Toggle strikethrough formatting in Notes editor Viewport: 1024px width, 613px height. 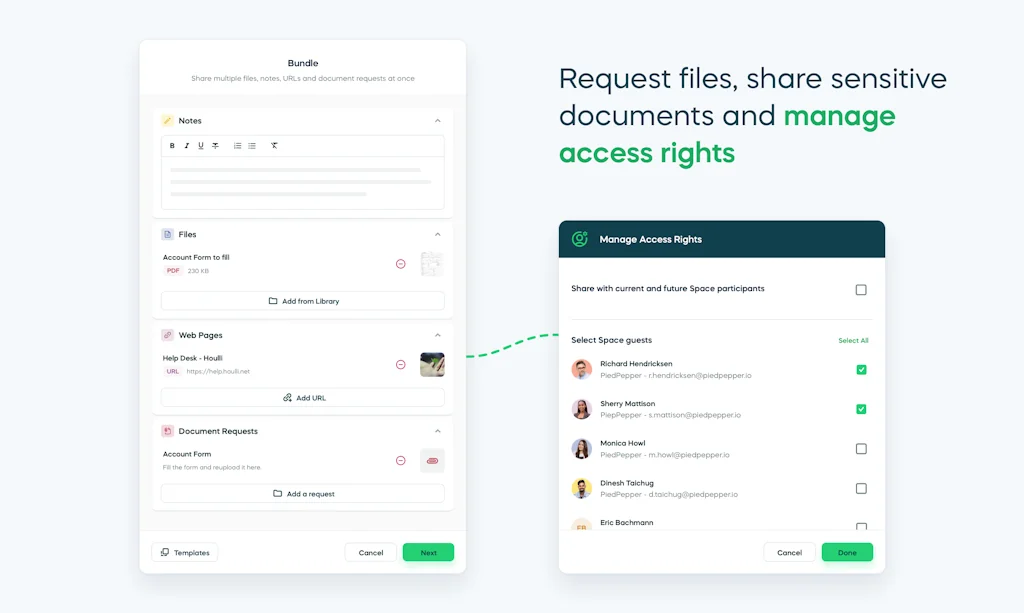pos(216,146)
